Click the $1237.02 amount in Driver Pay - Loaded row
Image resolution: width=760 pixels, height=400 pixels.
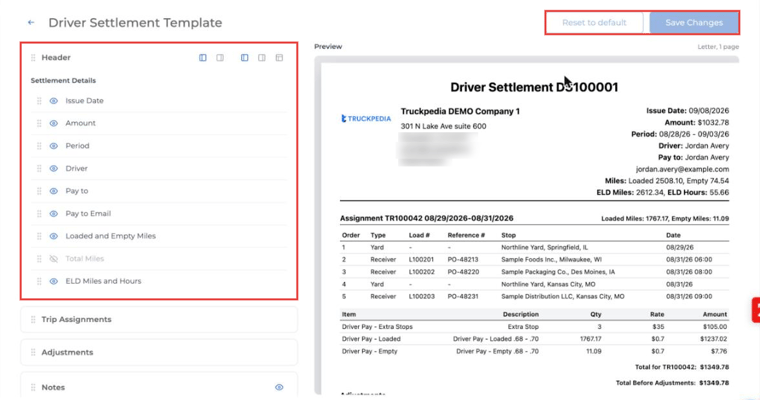(713, 339)
